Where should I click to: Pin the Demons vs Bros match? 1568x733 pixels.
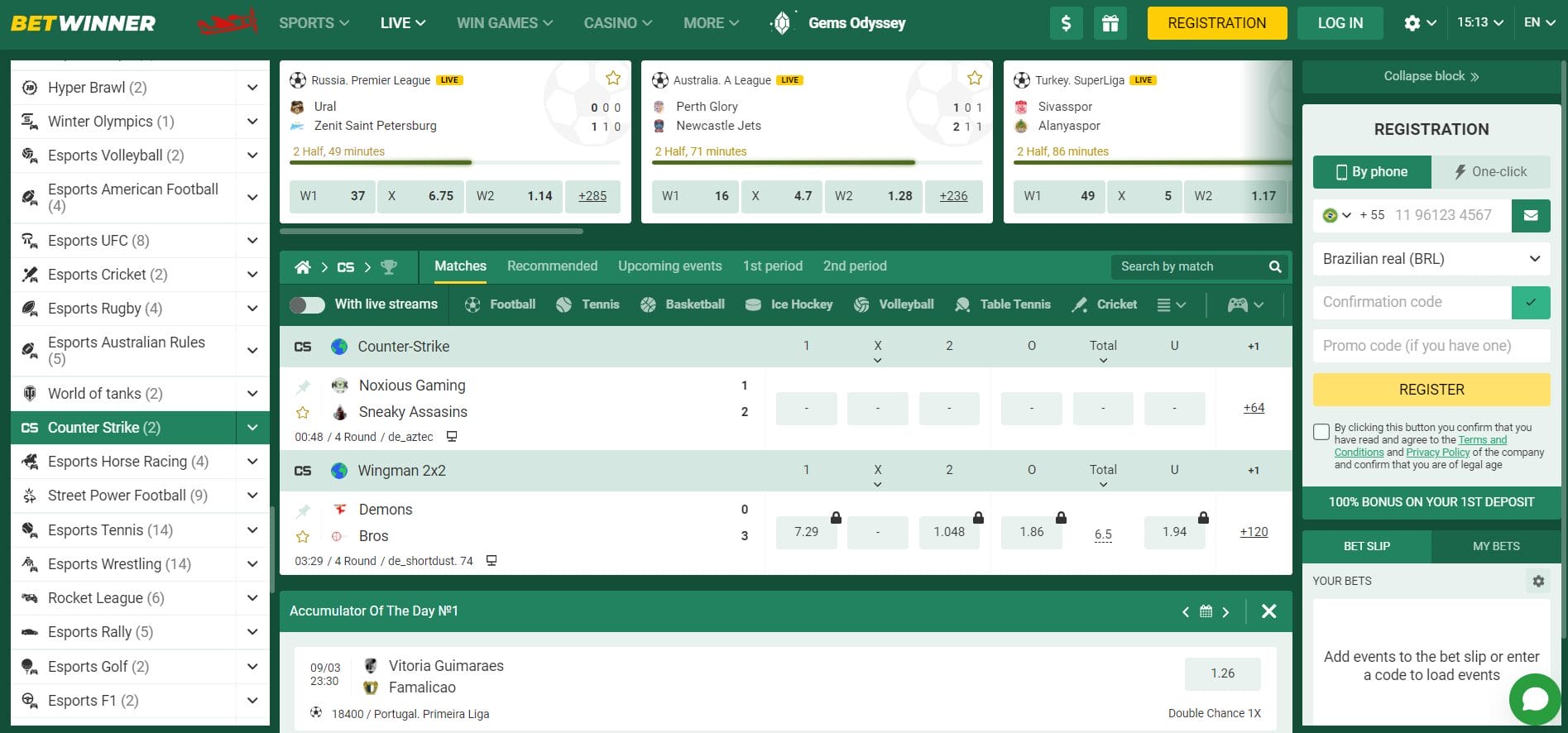point(303,510)
